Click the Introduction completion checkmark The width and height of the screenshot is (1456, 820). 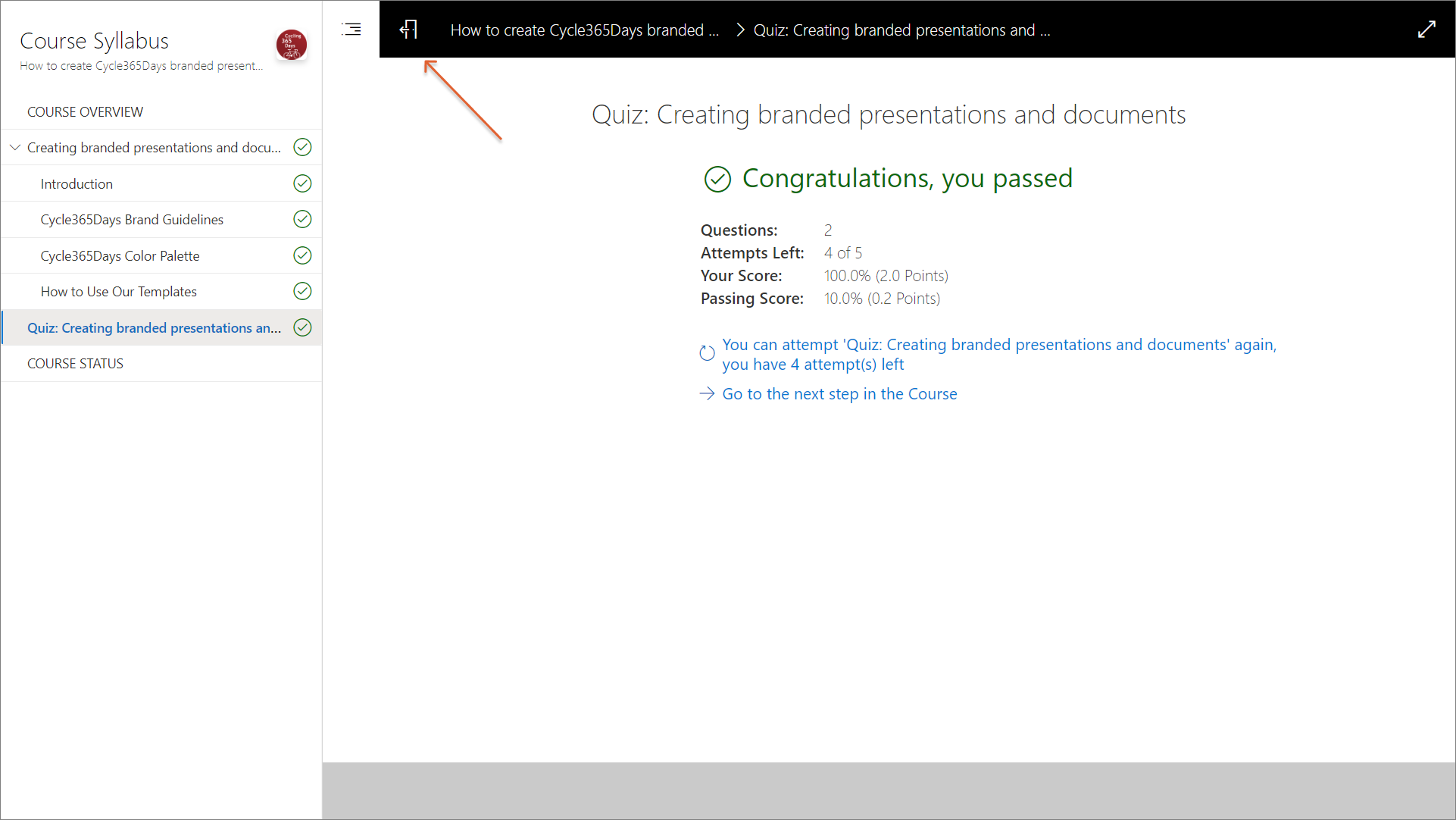[x=302, y=183]
